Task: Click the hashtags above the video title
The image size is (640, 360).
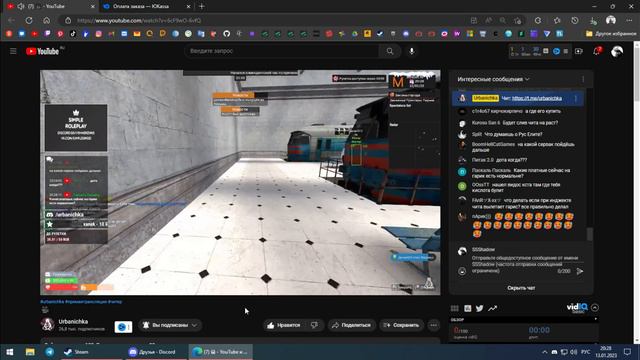Action: tap(81, 302)
